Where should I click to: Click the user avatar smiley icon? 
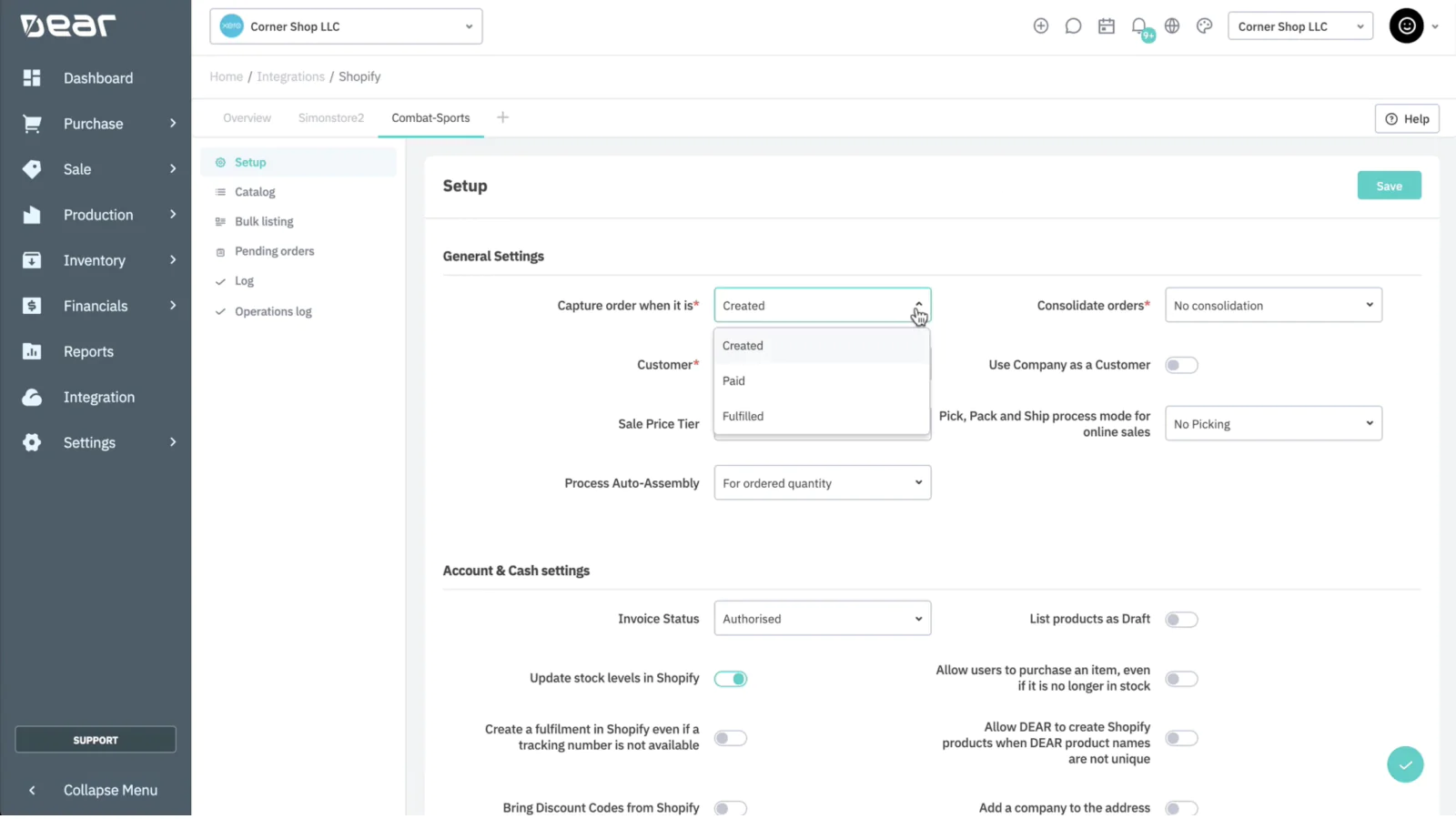pyautogui.click(x=1406, y=26)
